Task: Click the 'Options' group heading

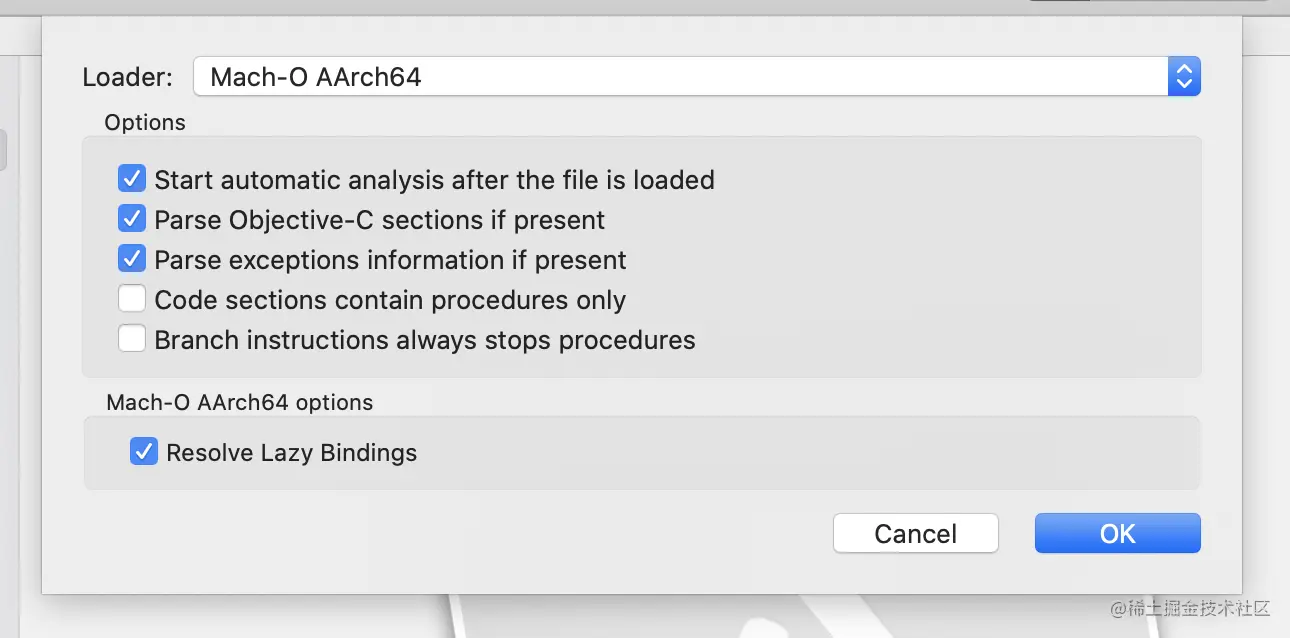Action: (x=145, y=122)
